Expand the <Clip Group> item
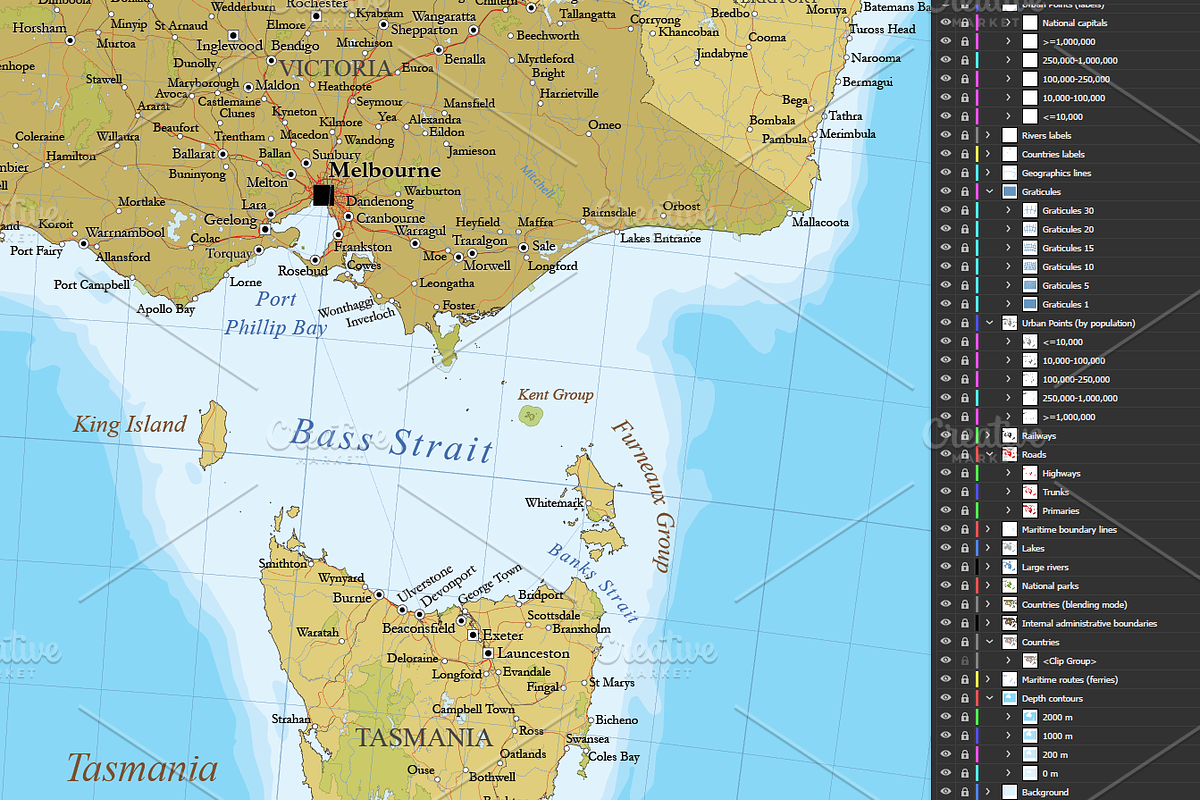1200x800 pixels. coord(1008,661)
